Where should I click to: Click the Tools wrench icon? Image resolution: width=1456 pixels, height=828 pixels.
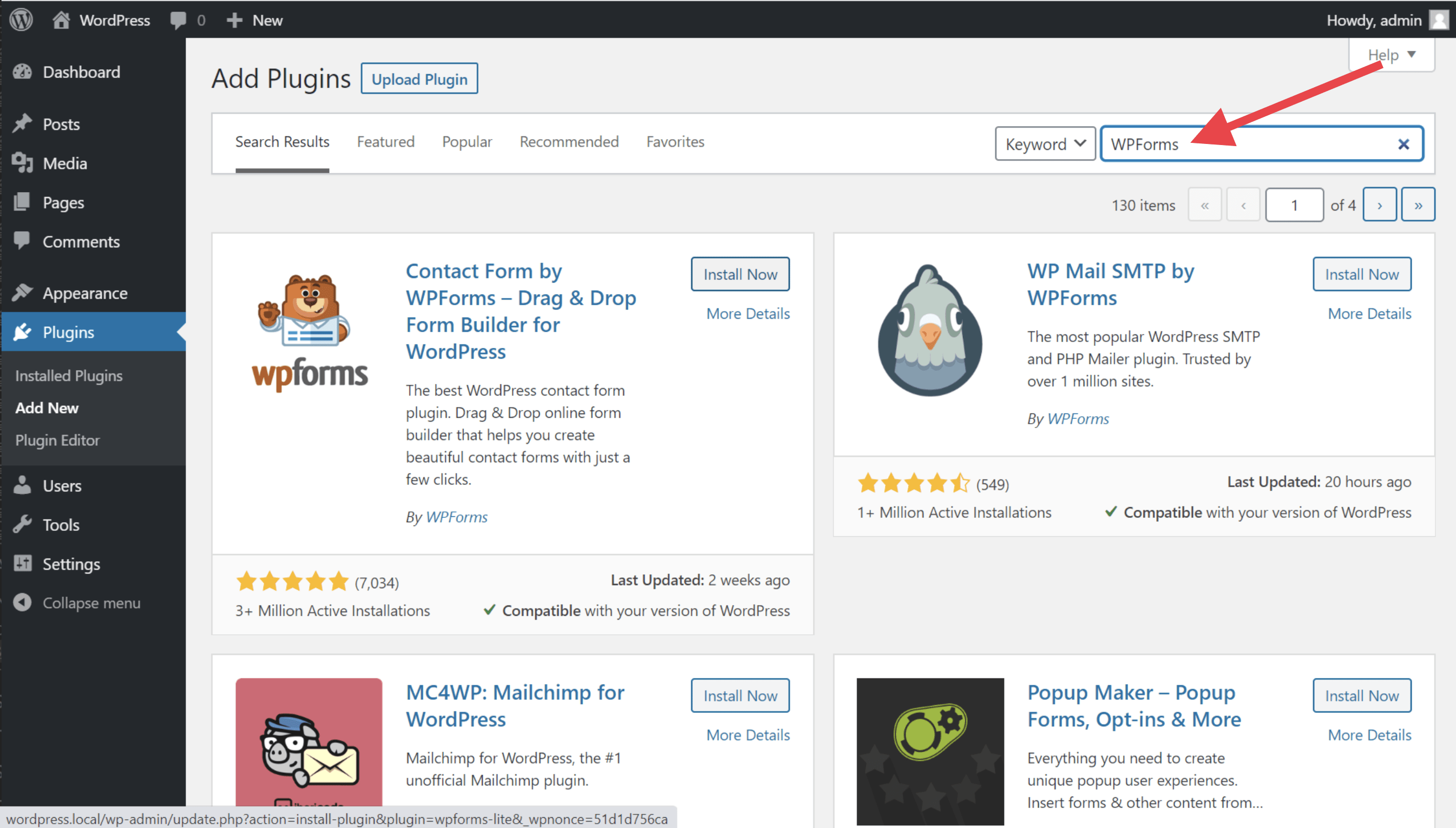click(22, 524)
